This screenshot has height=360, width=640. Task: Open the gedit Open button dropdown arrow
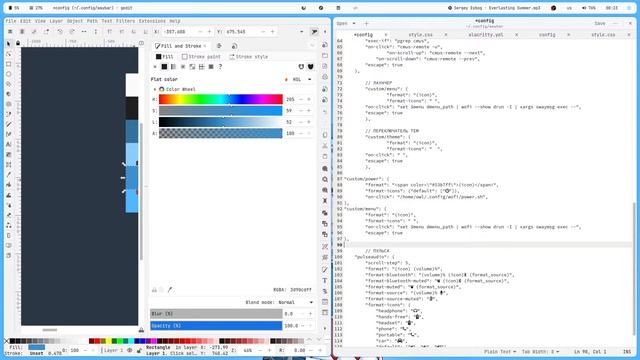click(x=354, y=23)
